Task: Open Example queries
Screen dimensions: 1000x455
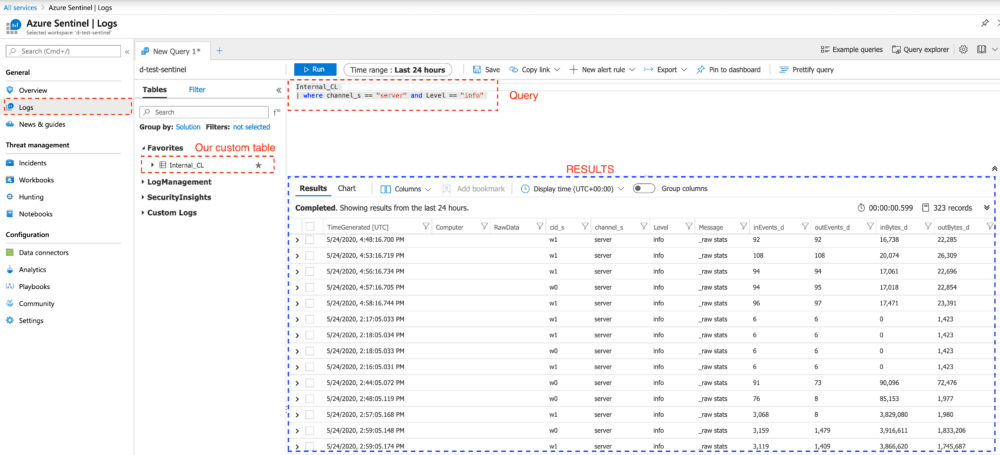Action: coord(851,49)
